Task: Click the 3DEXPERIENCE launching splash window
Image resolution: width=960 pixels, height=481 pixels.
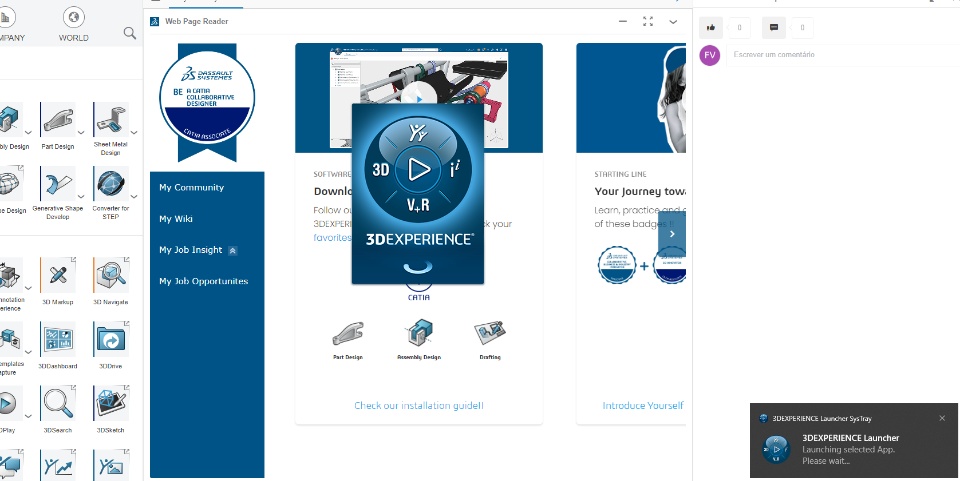Action: (x=418, y=193)
